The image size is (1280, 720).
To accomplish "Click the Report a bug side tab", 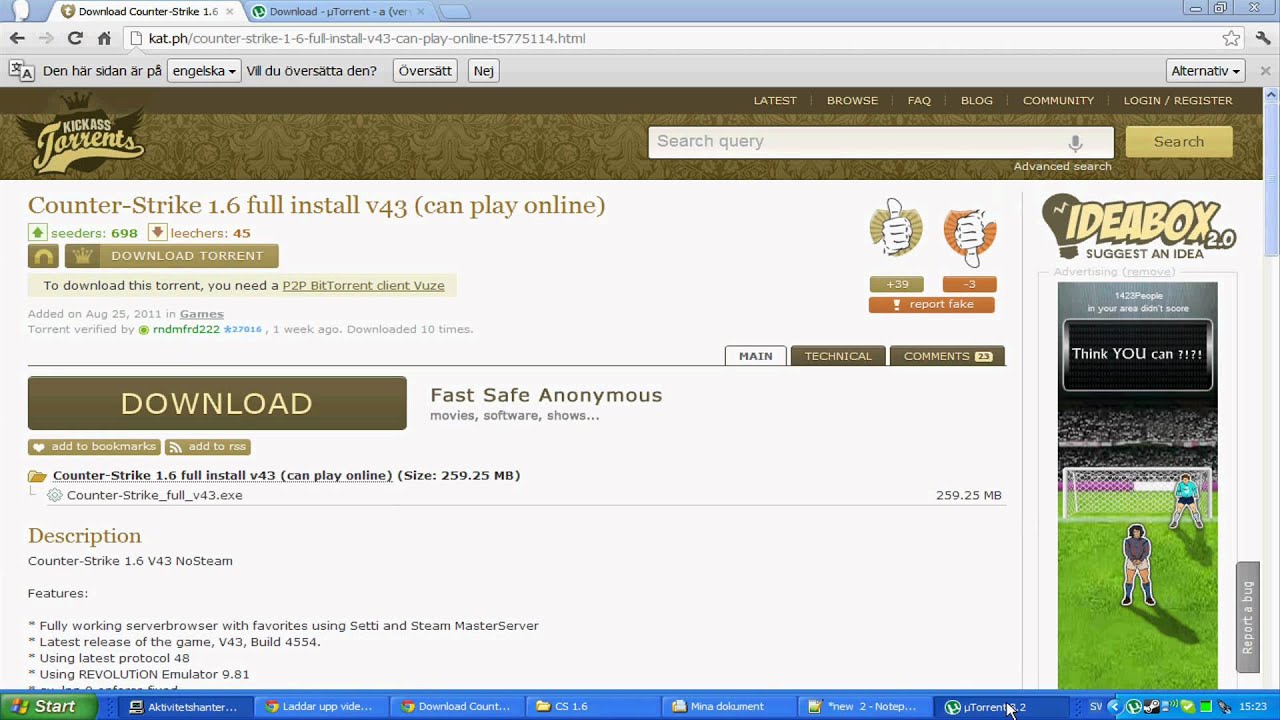I will click(x=1248, y=617).
